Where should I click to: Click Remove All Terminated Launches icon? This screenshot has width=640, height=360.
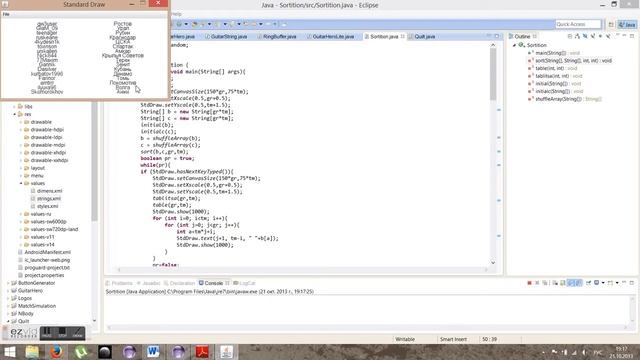[544, 283]
